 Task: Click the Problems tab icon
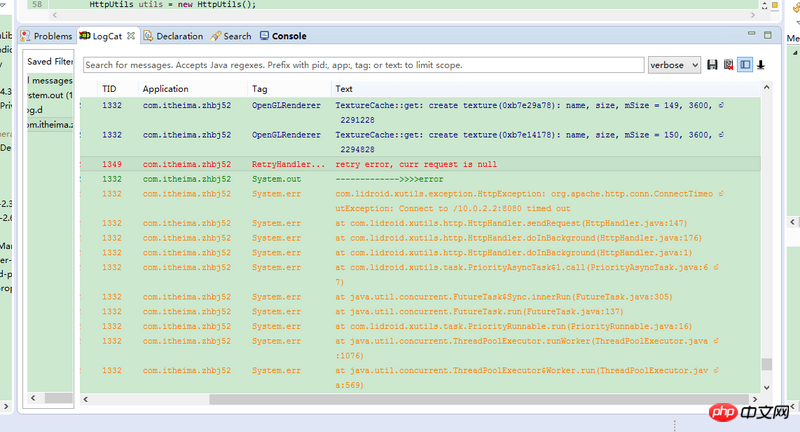coord(27,36)
